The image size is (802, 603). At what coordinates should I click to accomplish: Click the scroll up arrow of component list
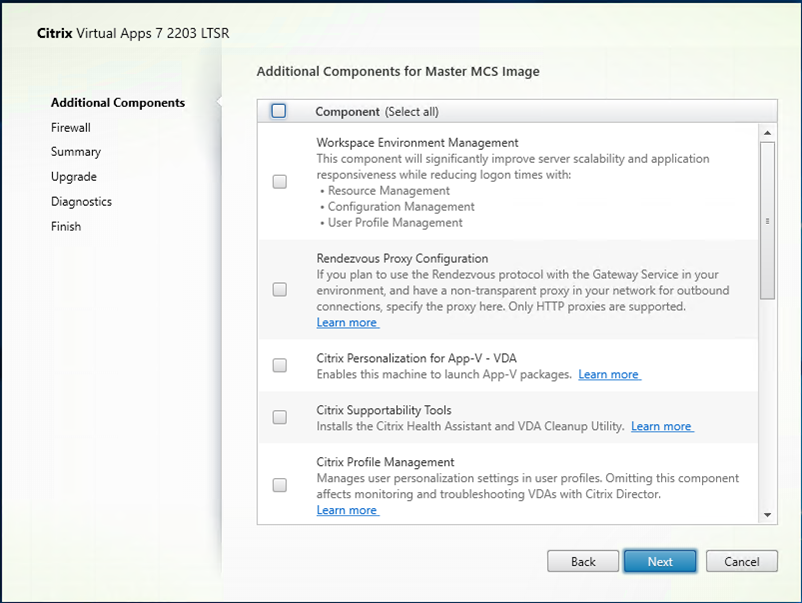point(767,132)
